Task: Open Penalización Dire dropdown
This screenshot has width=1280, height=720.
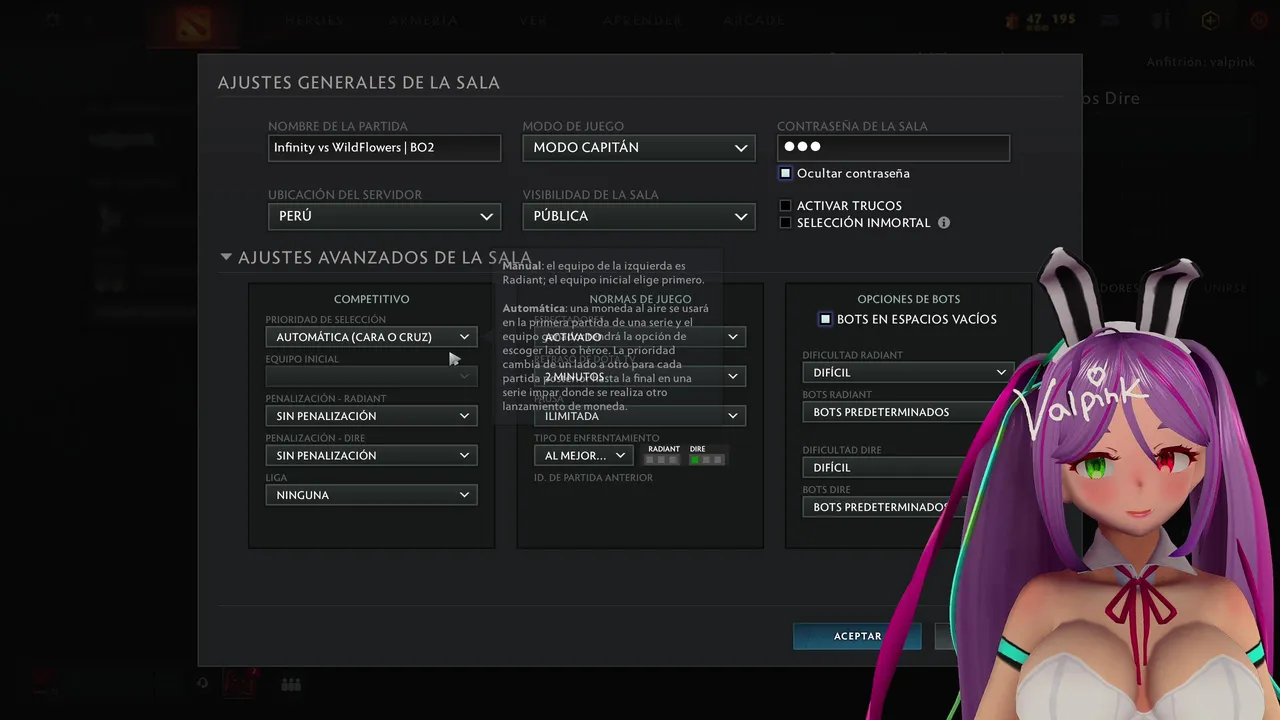Action: (371, 455)
